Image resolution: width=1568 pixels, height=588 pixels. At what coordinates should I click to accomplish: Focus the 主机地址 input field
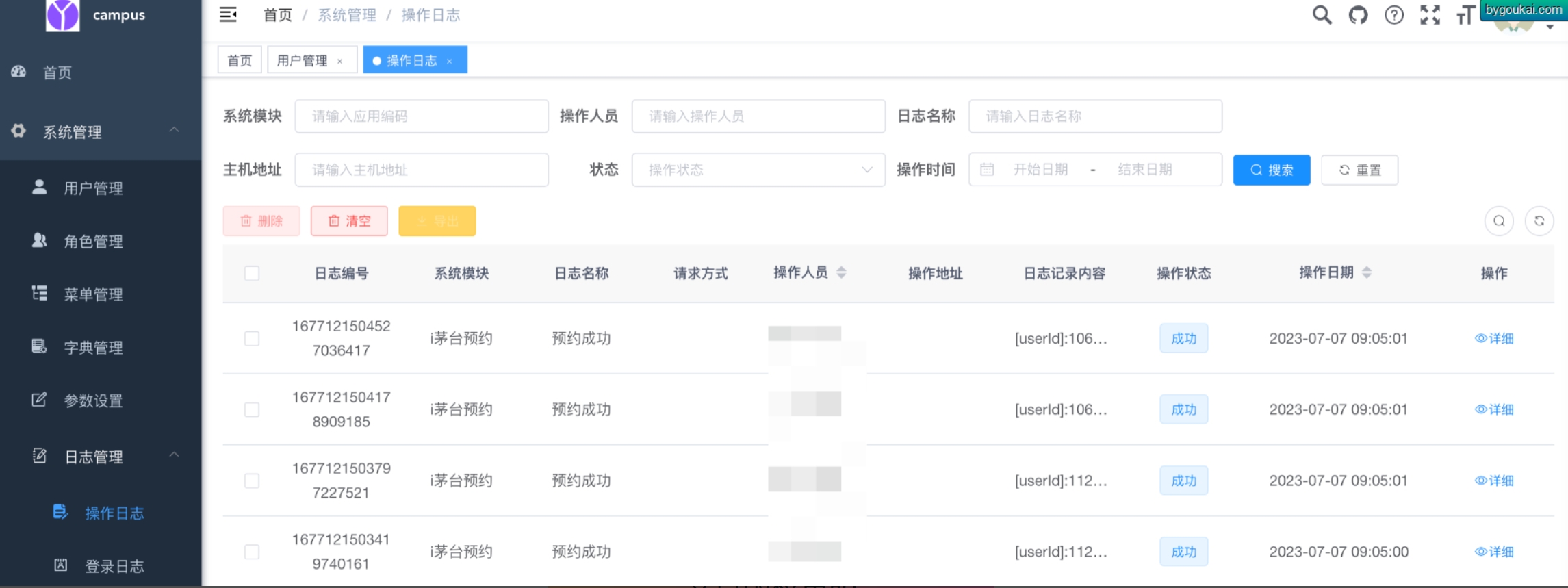point(422,170)
